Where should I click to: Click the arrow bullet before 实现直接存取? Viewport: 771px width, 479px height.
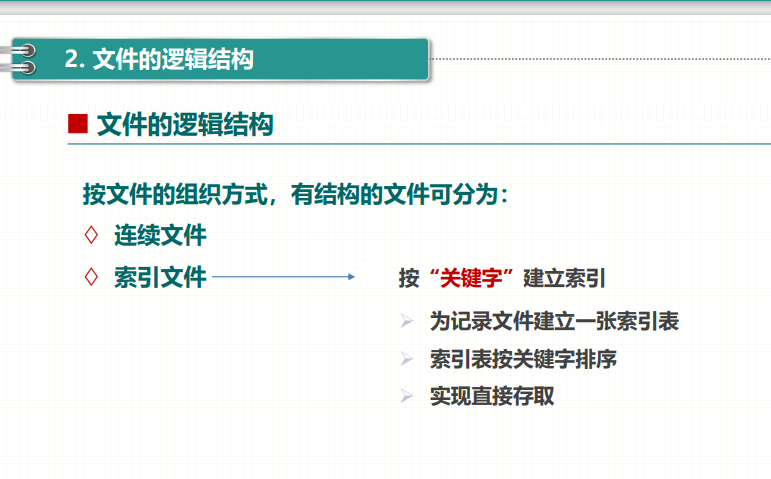point(407,396)
